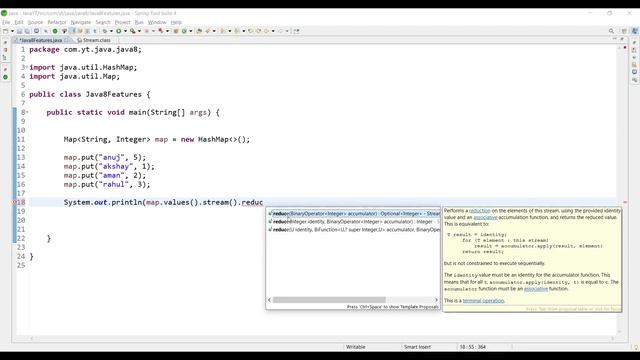Click the proposal list horizontal scrollbar thumb

(x=329, y=300)
